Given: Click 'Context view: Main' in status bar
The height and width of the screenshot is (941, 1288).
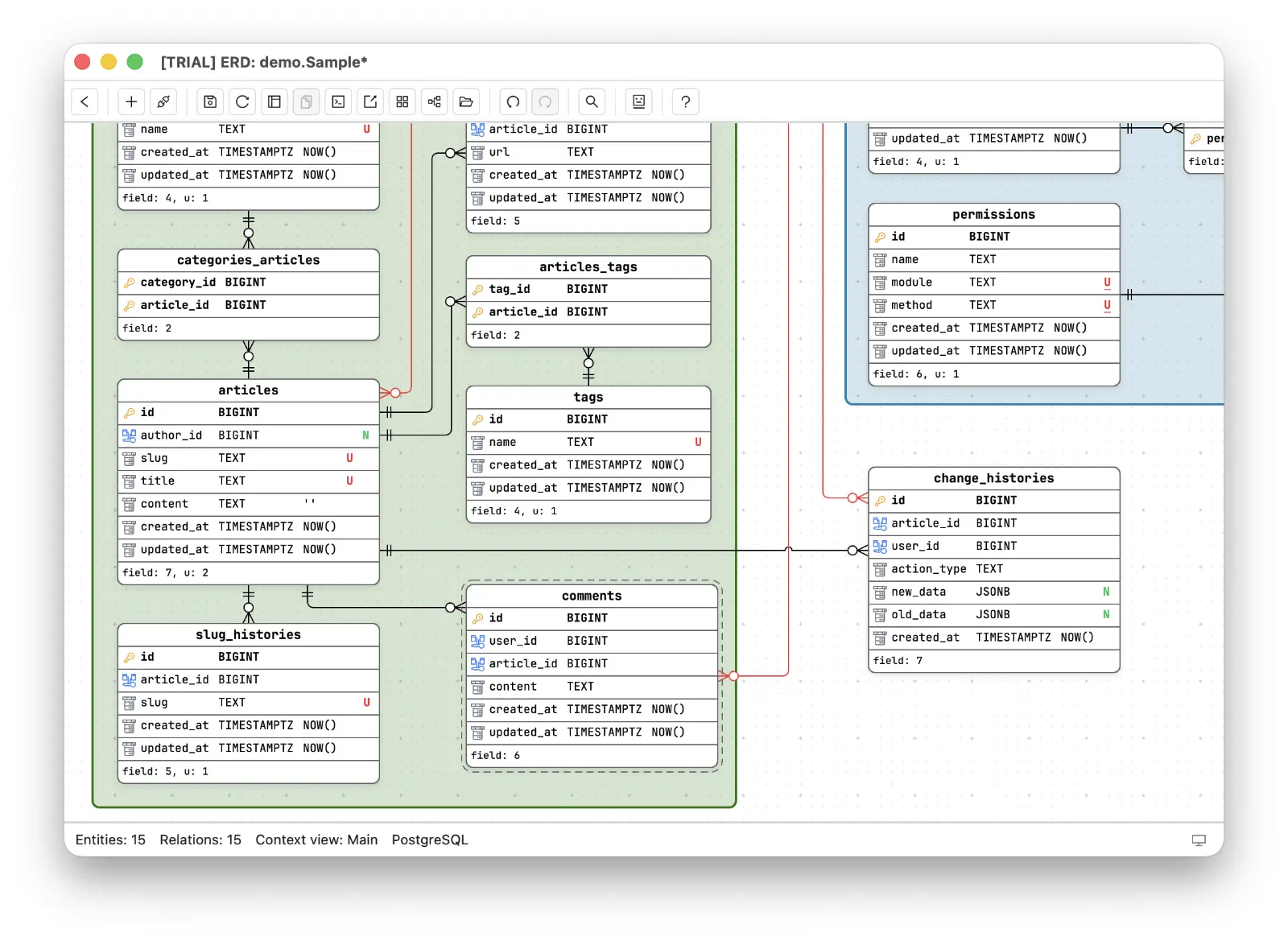Looking at the screenshot, I should click(316, 840).
